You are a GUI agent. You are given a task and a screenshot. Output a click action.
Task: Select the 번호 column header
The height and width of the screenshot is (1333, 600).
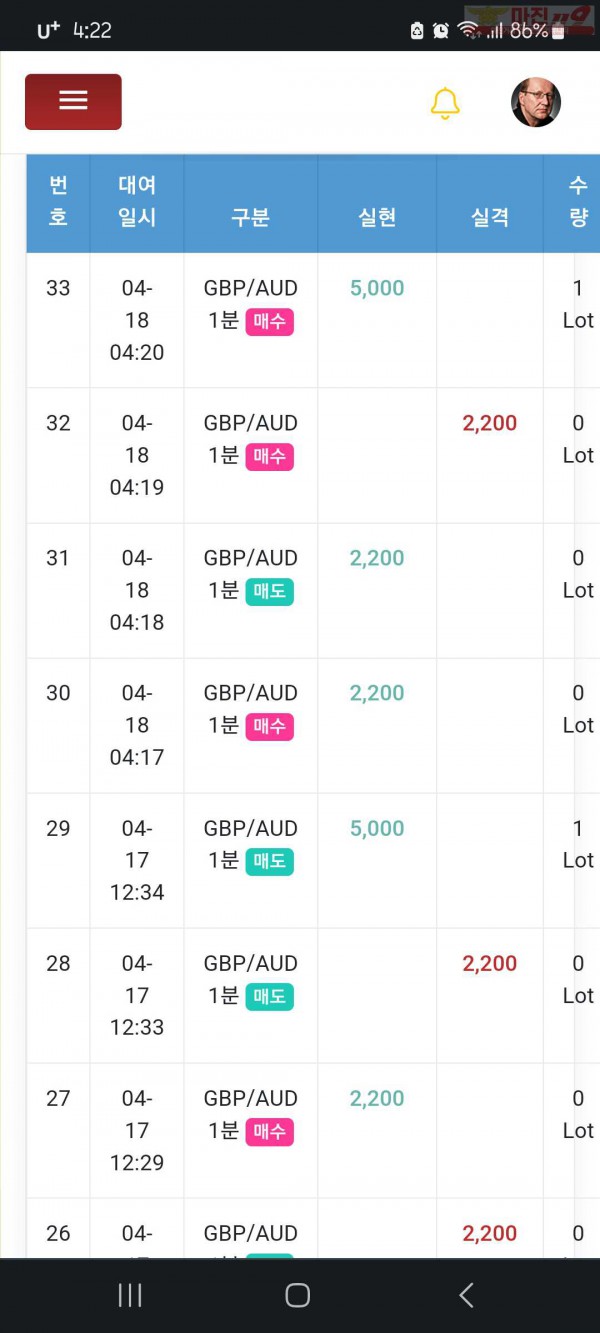coord(58,203)
